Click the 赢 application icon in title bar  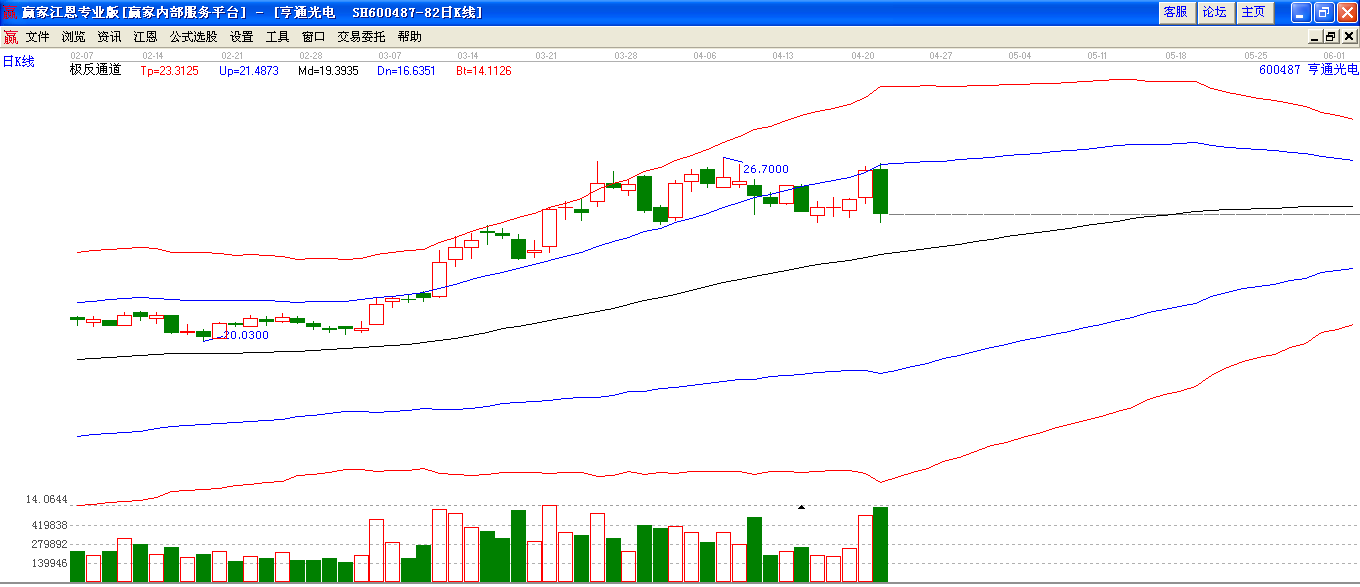[x=10, y=12]
